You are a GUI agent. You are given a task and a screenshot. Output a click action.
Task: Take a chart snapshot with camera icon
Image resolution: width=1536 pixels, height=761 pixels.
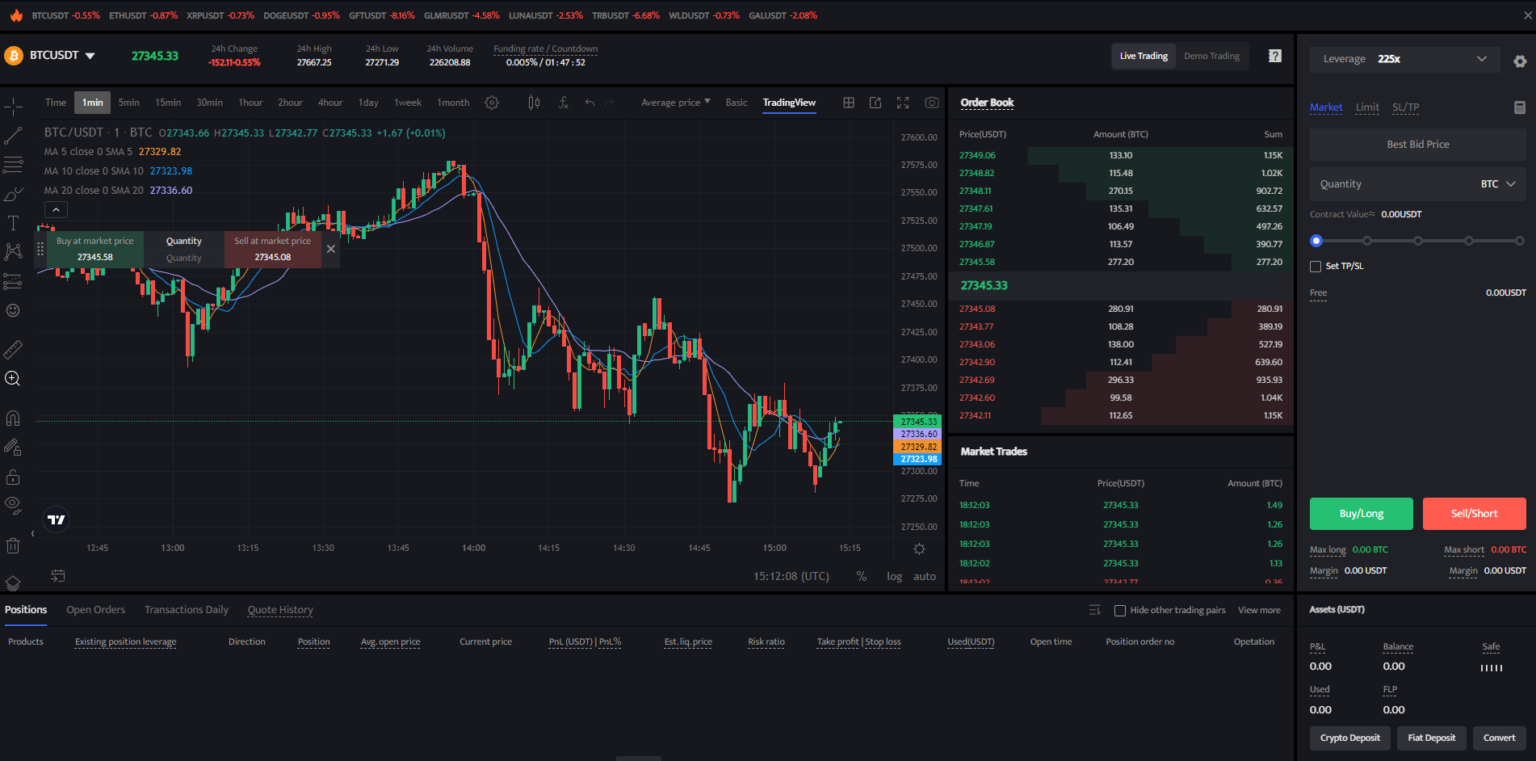click(931, 102)
